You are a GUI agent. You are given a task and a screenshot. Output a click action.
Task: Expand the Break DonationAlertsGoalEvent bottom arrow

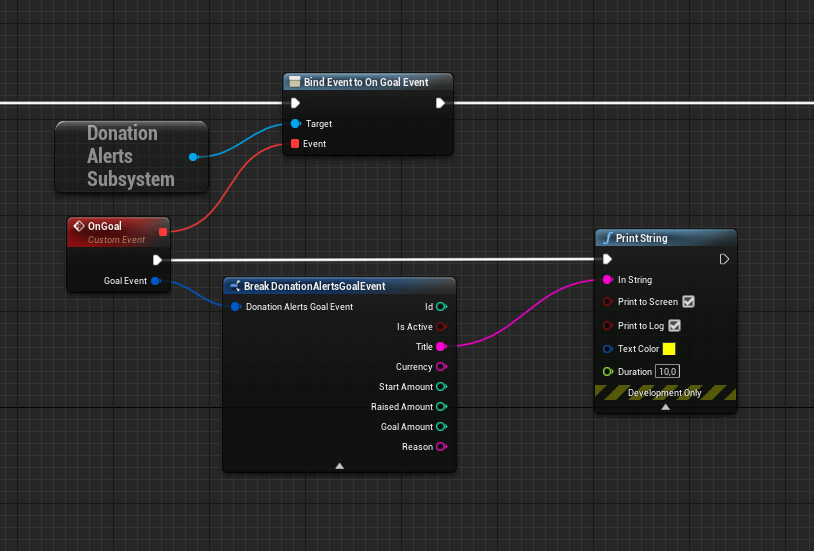339,466
